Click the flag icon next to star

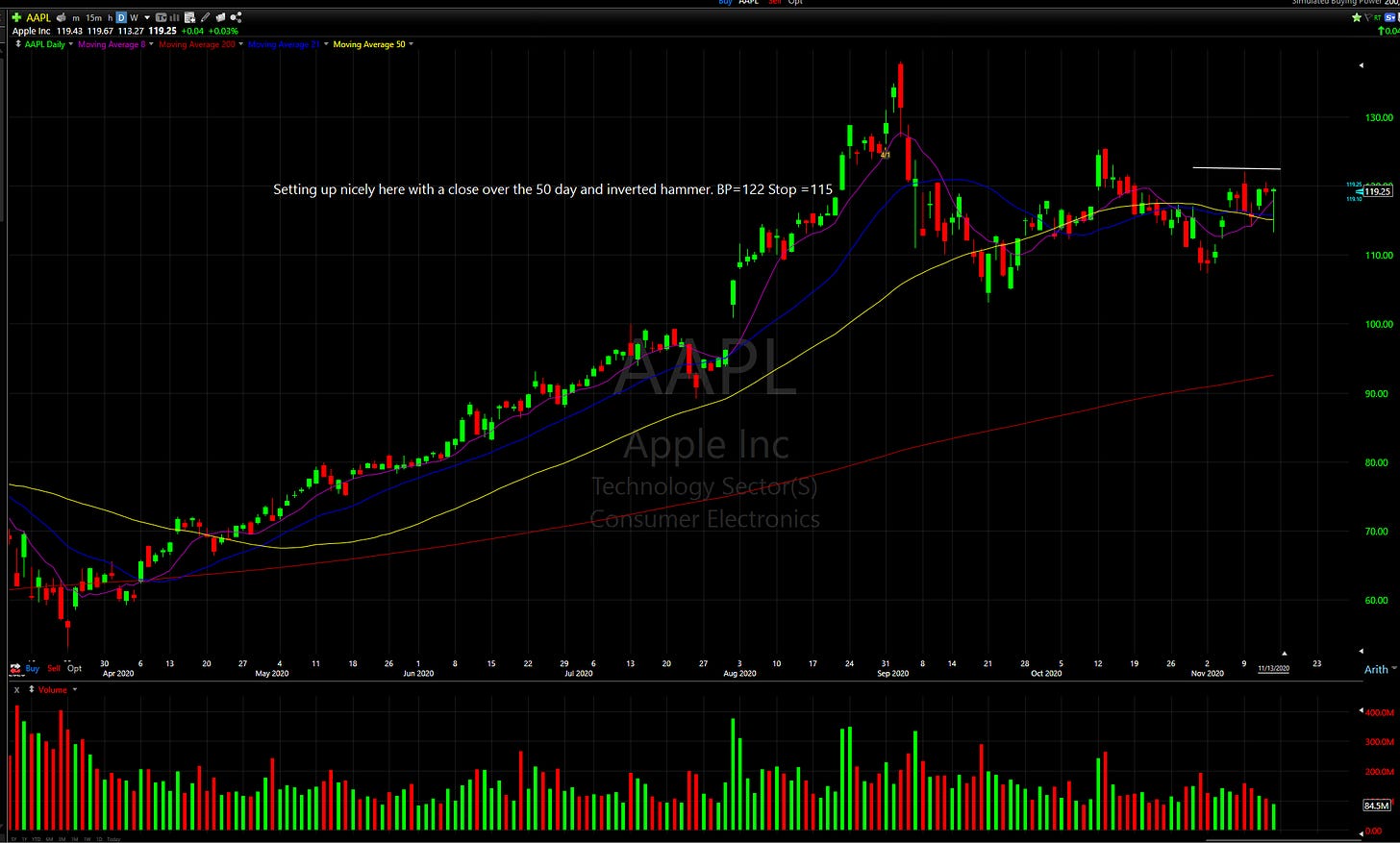coord(1366,17)
